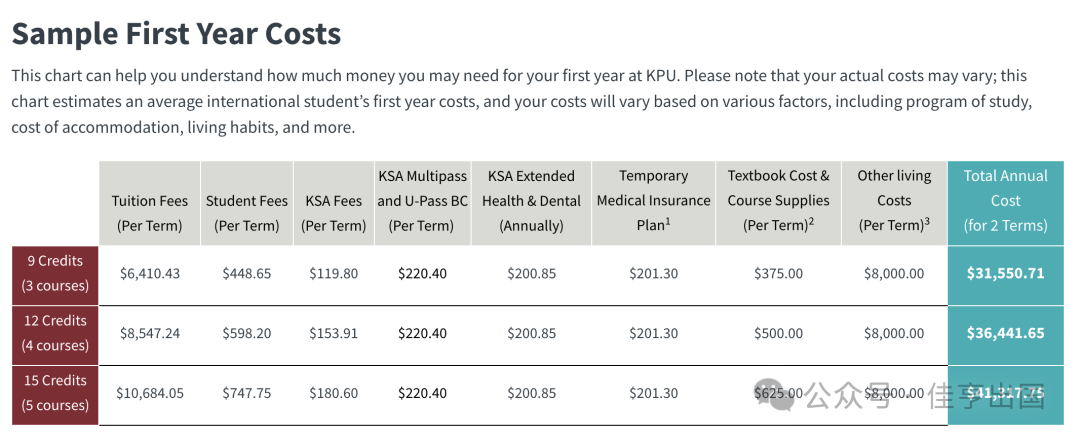This screenshot has height=439, width=1080.
Task: Select the 12 Credits row label
Action: [x=55, y=333]
